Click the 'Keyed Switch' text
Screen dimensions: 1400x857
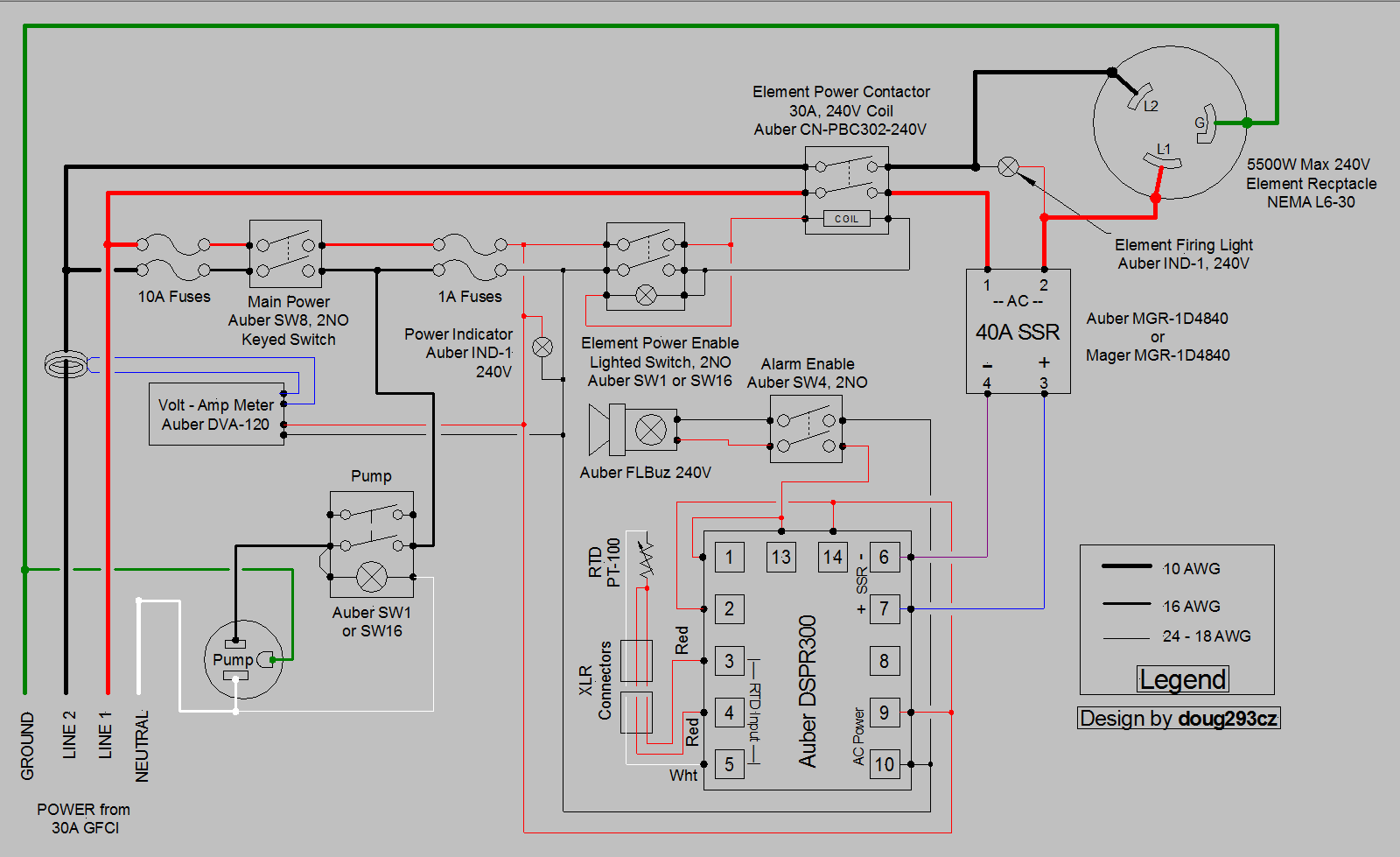(x=289, y=340)
